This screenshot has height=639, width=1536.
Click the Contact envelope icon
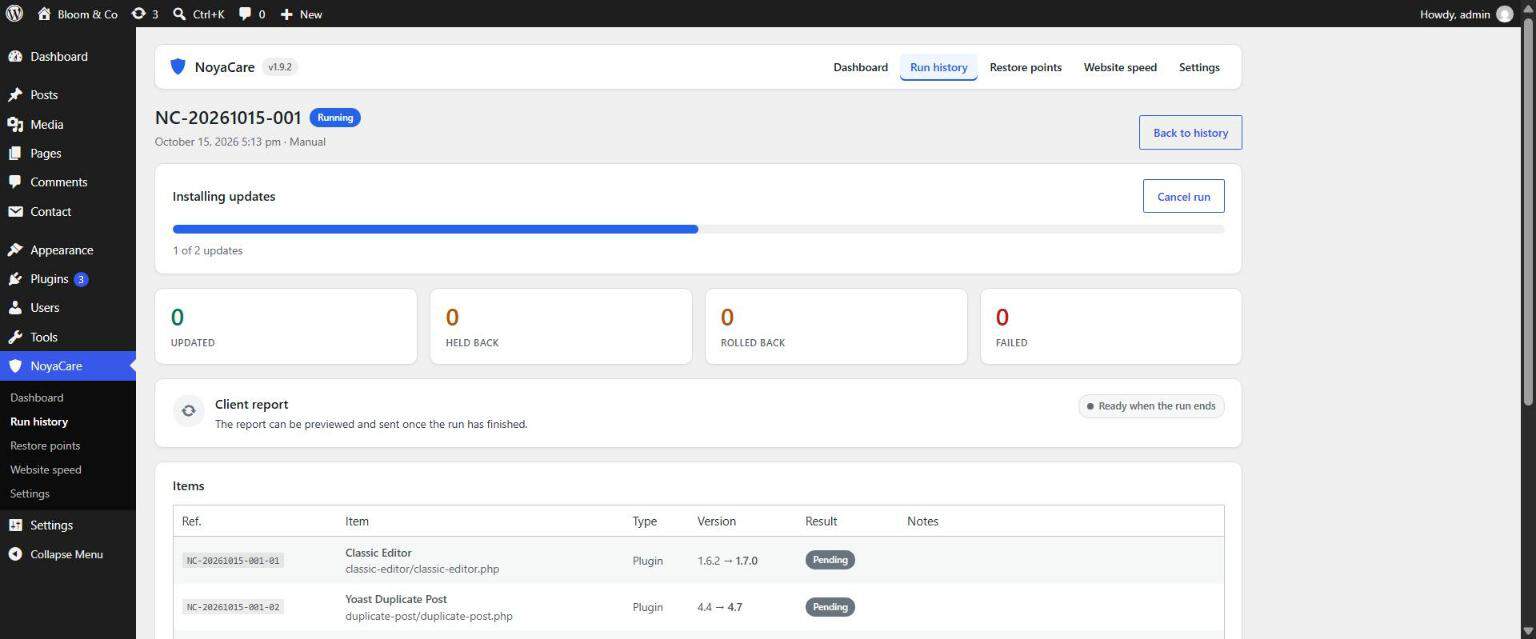pos(15,212)
